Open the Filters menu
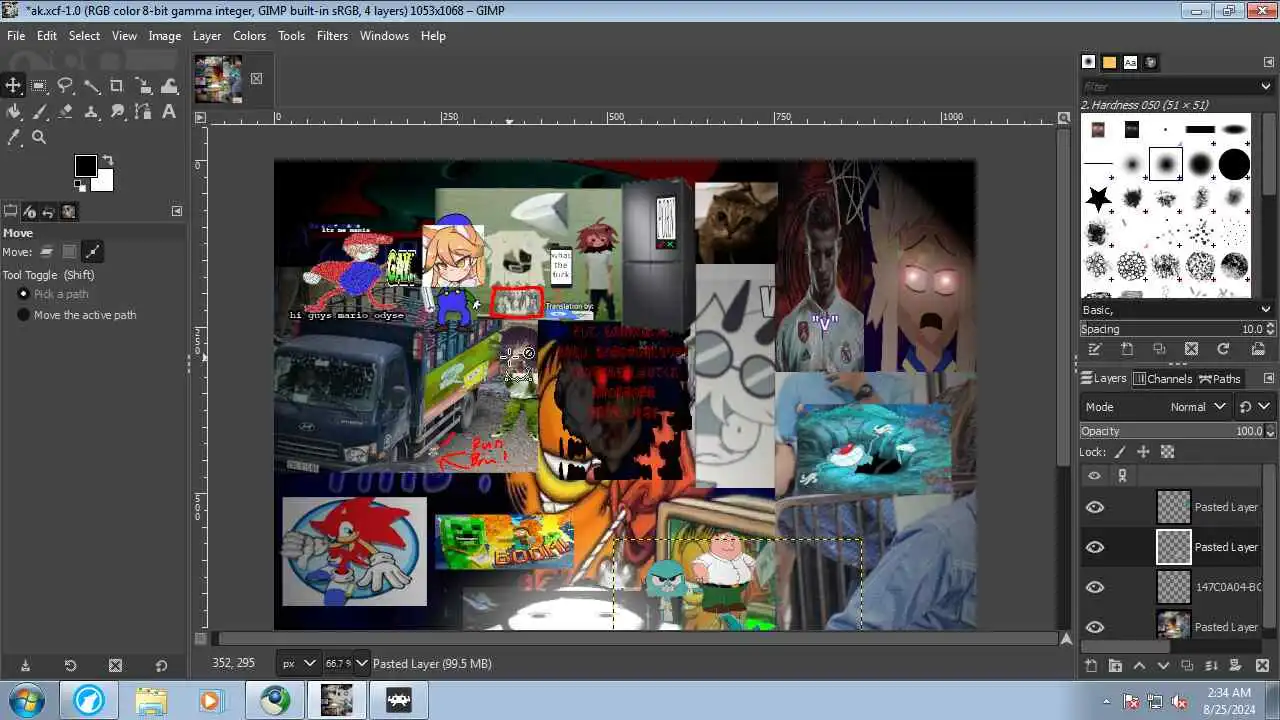This screenshot has height=720, width=1280. (332, 35)
